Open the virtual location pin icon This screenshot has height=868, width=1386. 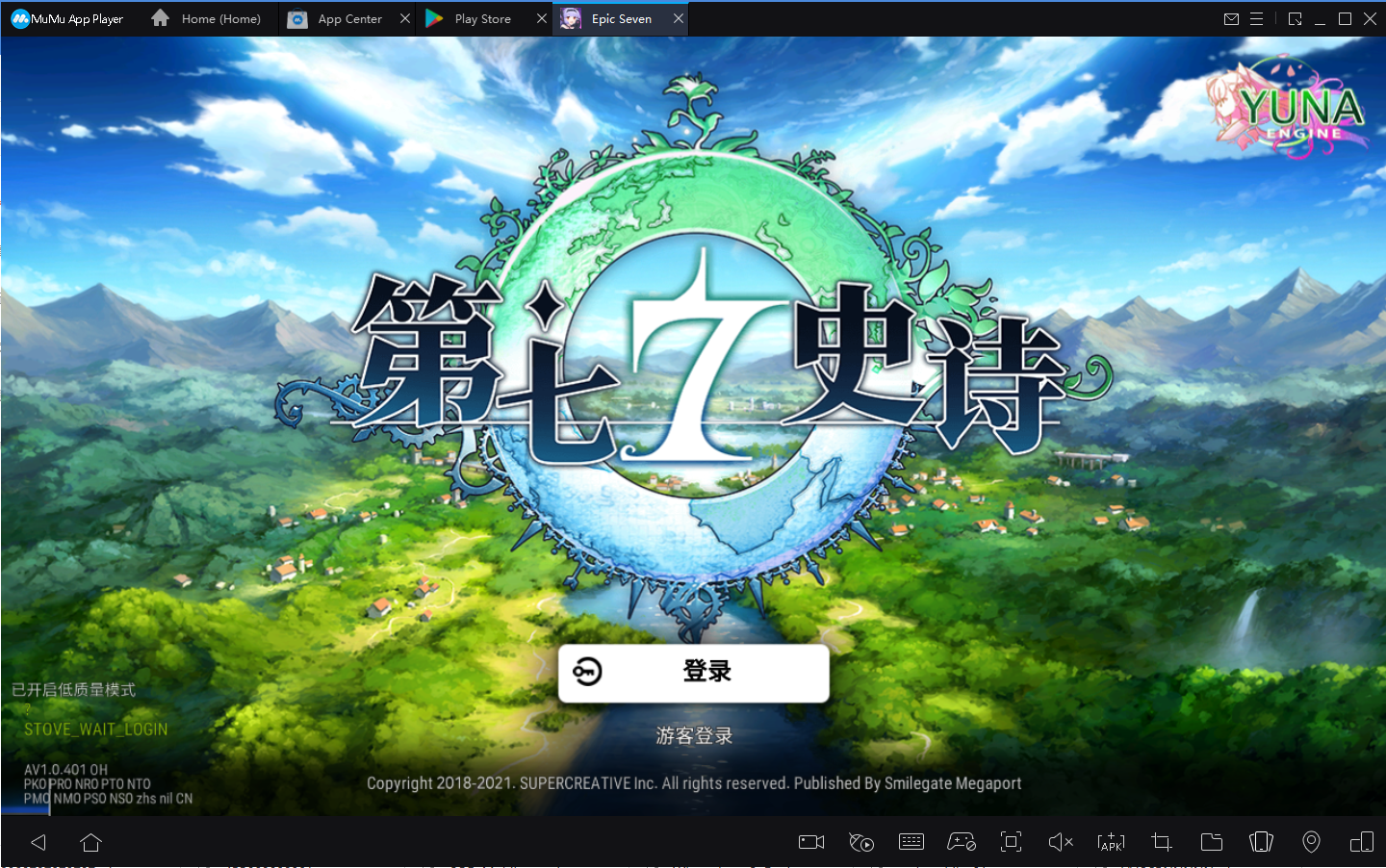[1311, 842]
